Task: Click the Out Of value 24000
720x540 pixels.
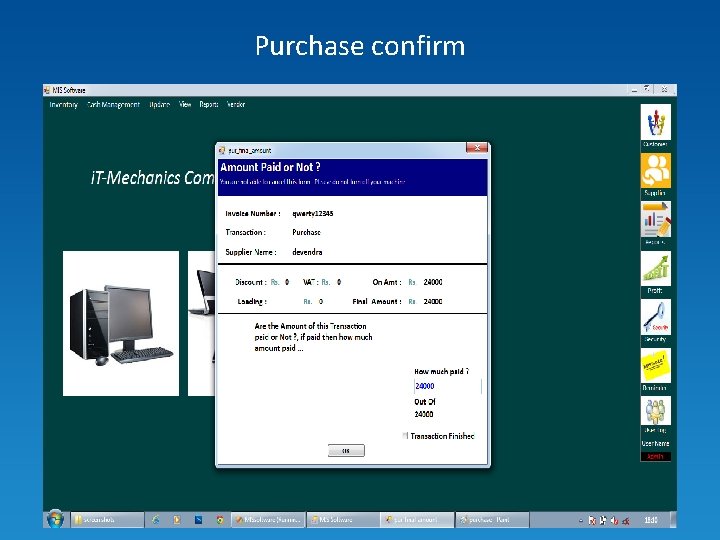Action: pos(424,414)
